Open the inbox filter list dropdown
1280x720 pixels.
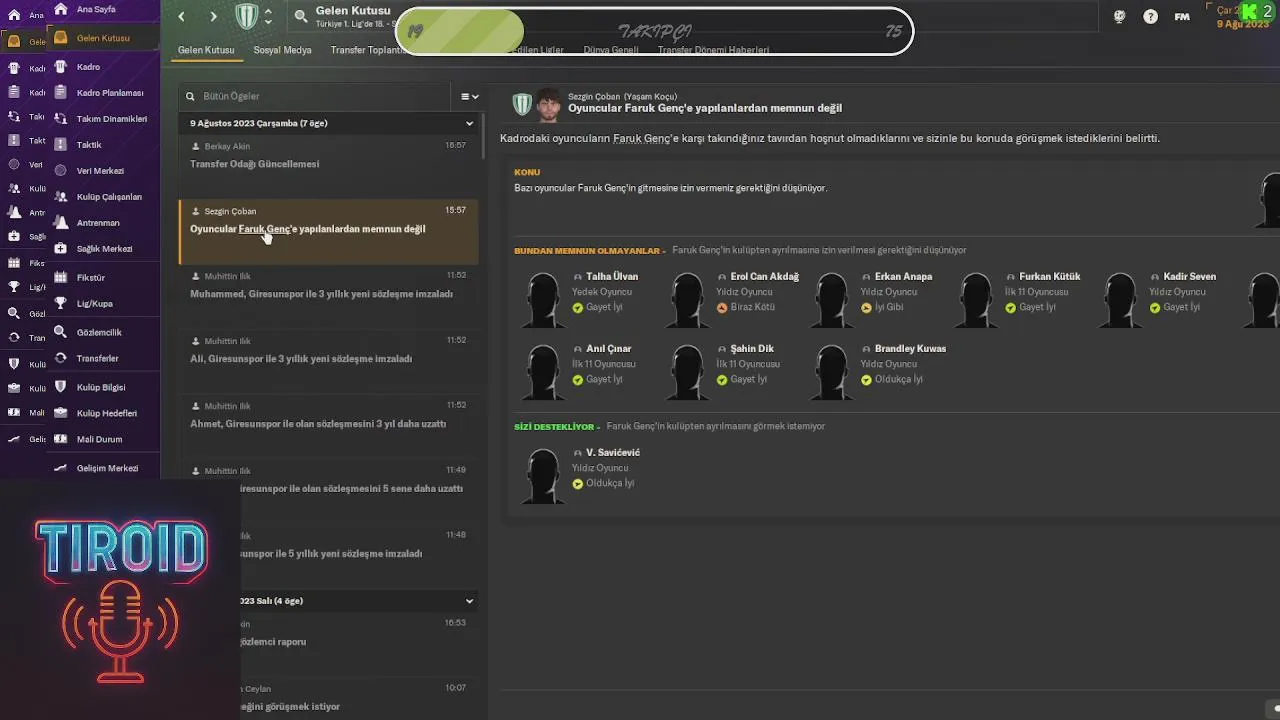click(x=469, y=96)
